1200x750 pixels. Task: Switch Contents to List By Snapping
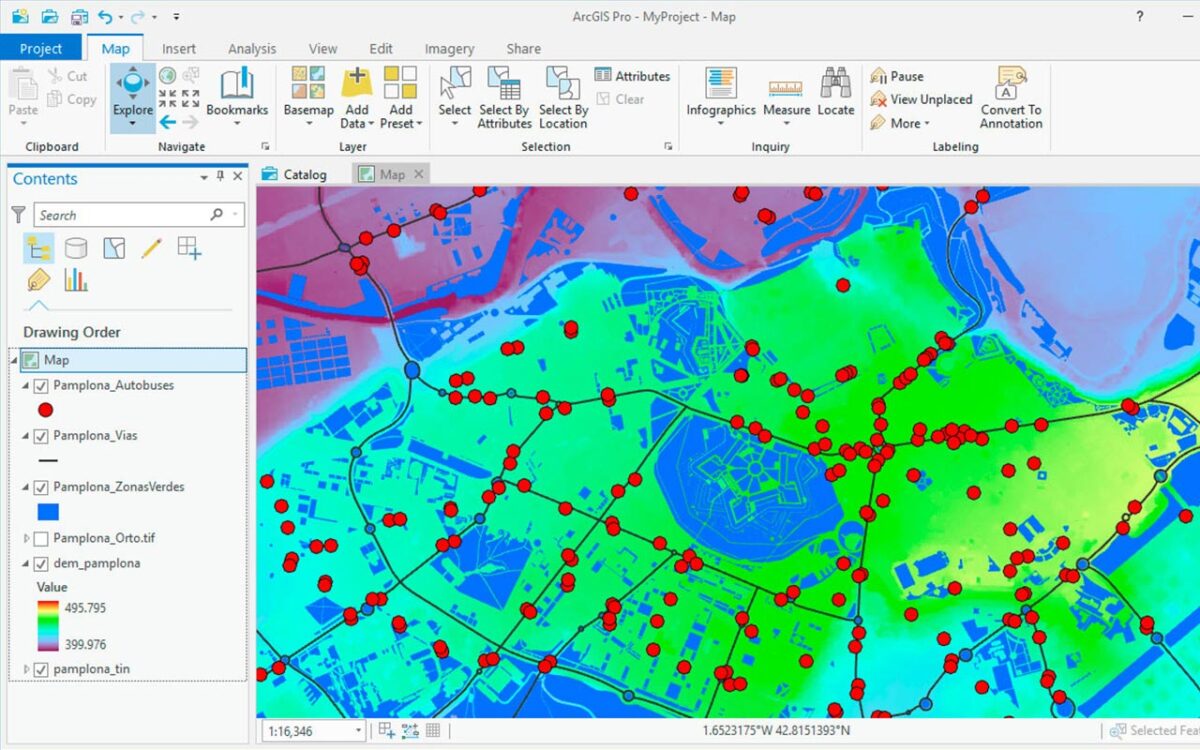(x=189, y=247)
